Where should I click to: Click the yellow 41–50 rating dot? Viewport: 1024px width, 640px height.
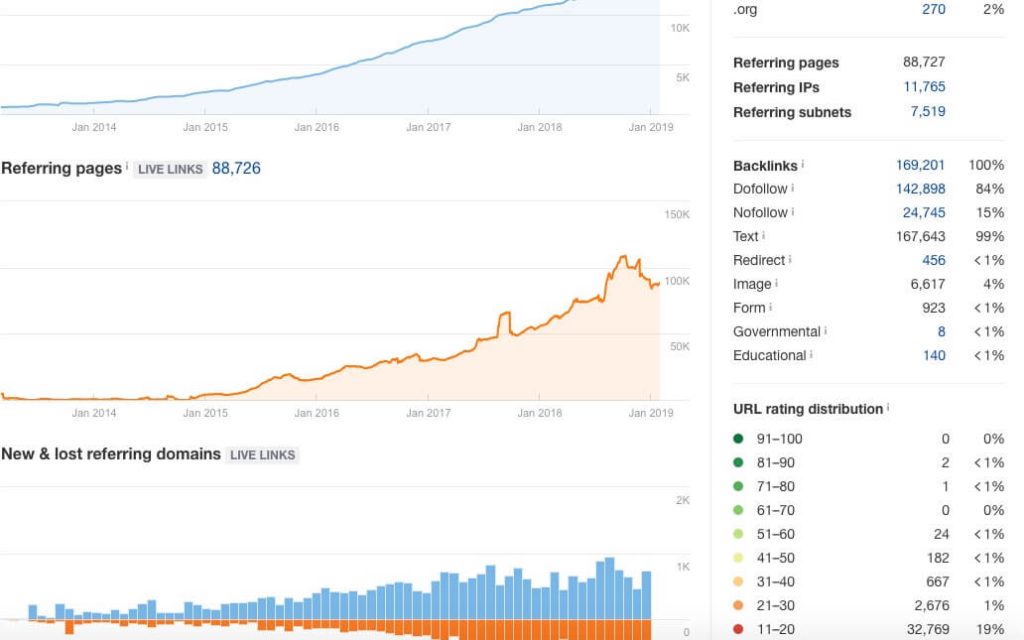tap(739, 558)
